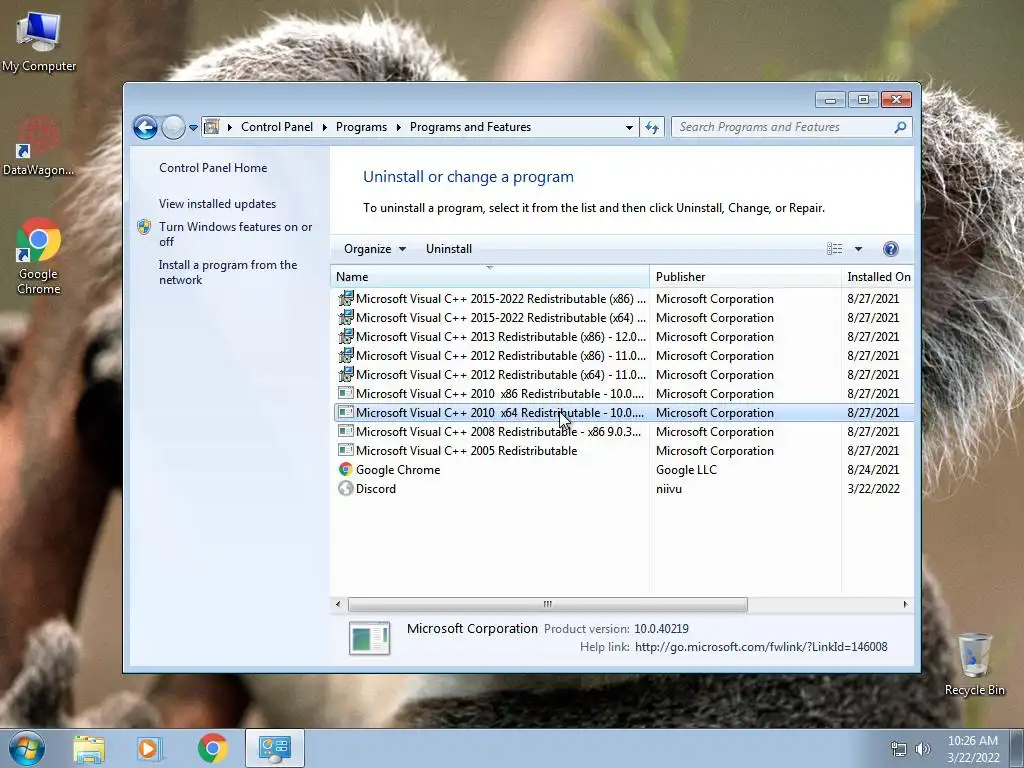This screenshot has height=768, width=1024.
Task: Open Turn Windows features on or off
Action: coord(236,234)
